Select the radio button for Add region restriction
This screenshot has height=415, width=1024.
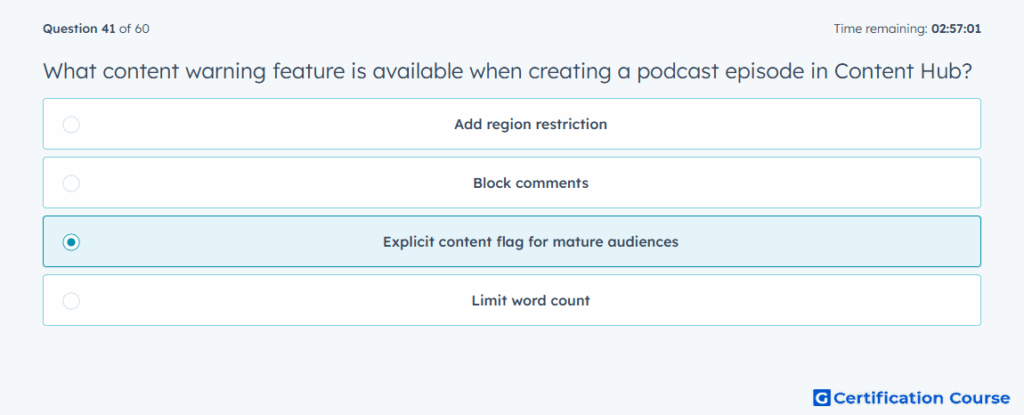point(71,125)
